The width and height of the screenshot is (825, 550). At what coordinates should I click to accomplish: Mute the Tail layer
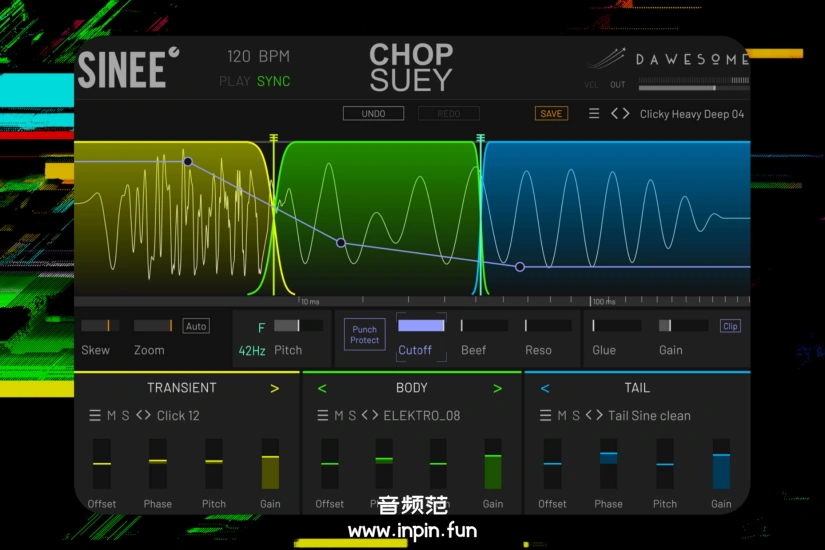click(562, 416)
